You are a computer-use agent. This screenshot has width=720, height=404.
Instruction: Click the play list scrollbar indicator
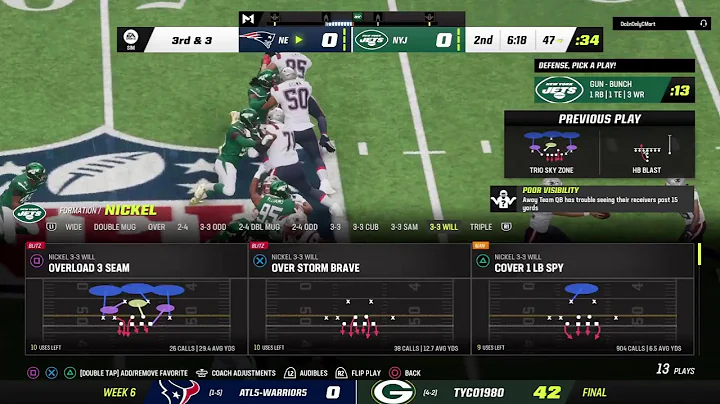click(699, 254)
